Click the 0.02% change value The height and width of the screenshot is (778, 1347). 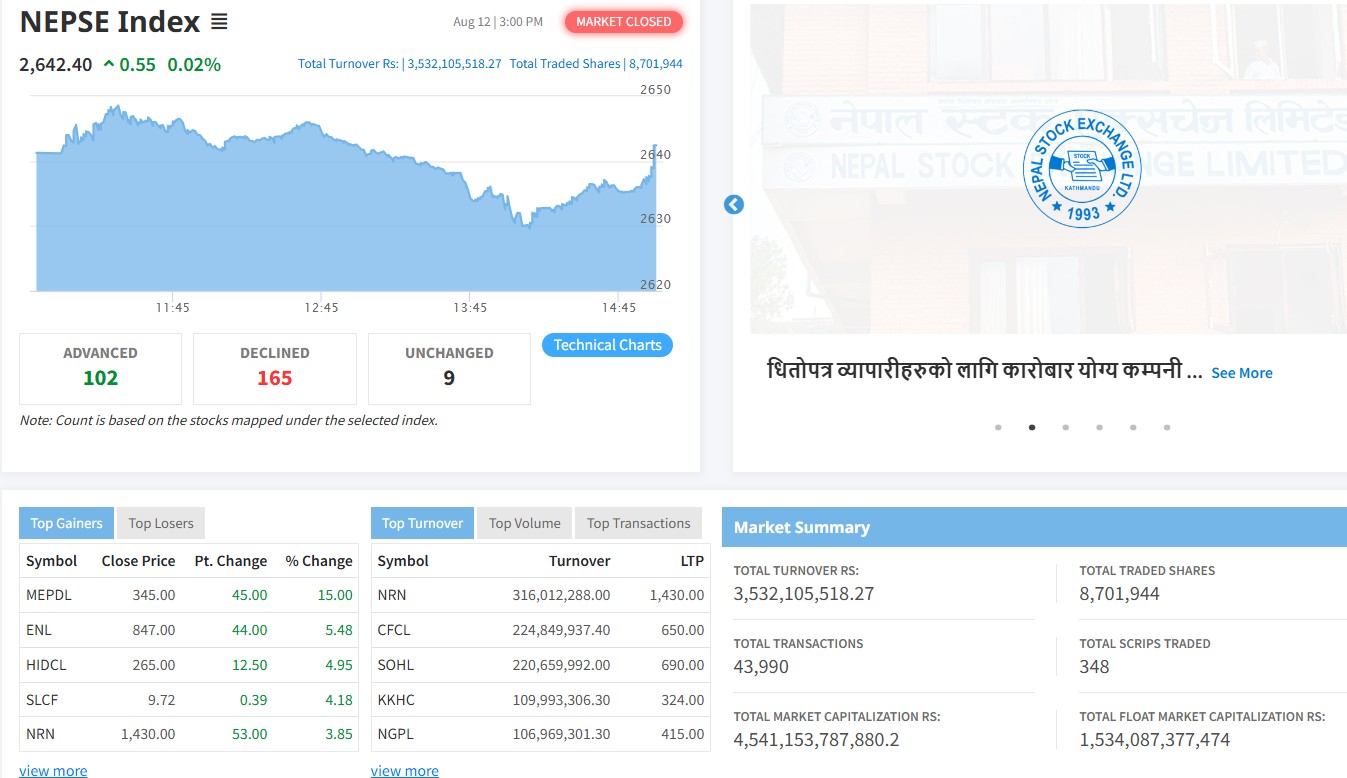(194, 65)
